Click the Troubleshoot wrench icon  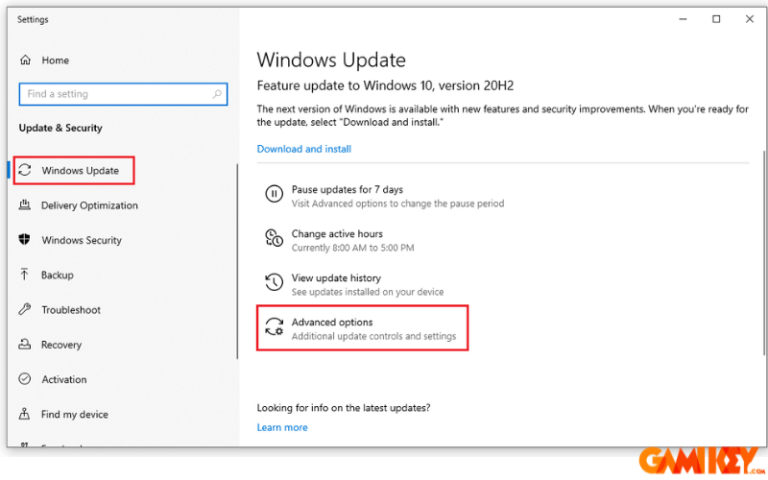tap(24, 309)
